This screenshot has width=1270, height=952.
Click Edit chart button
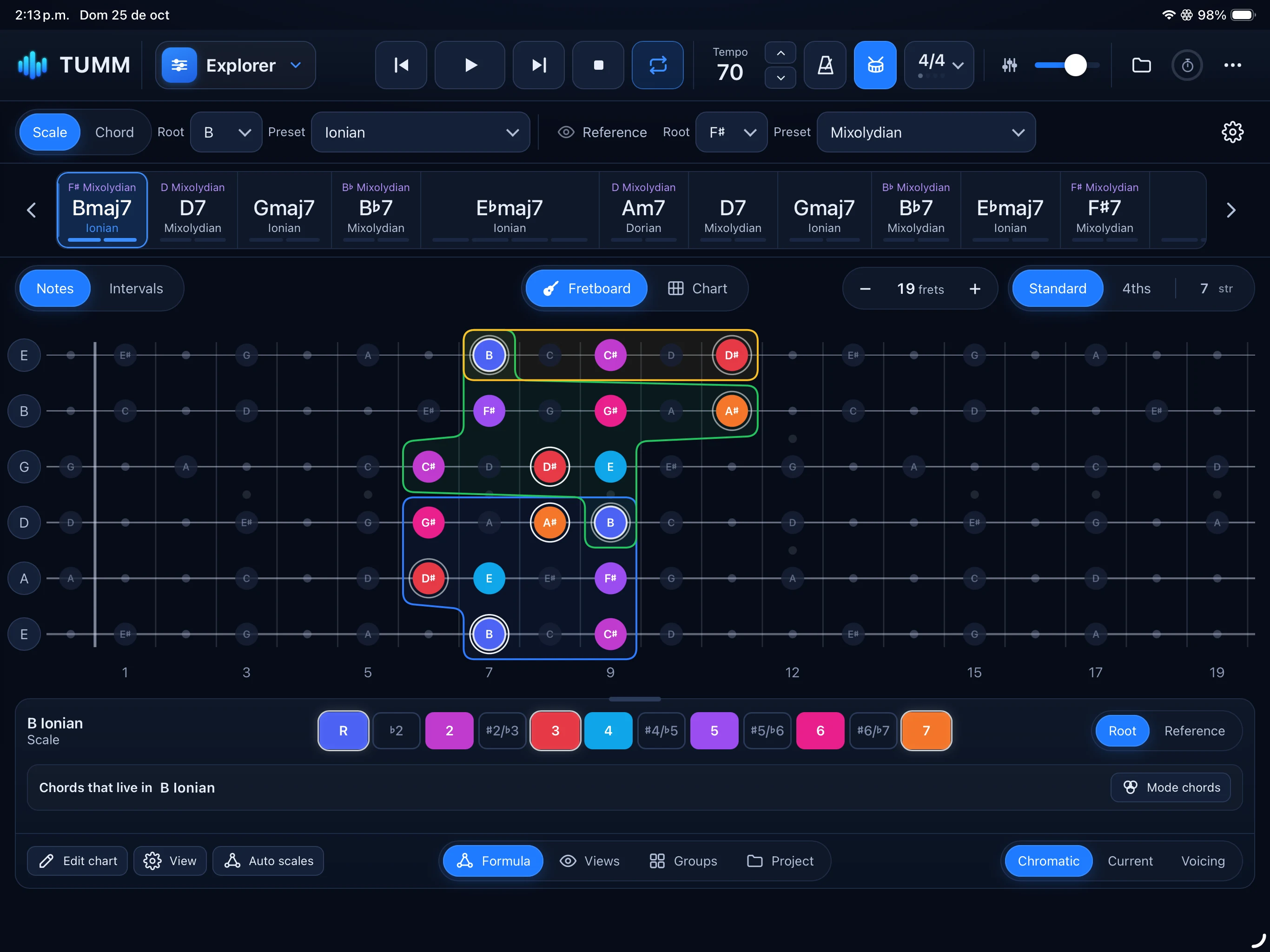point(78,860)
